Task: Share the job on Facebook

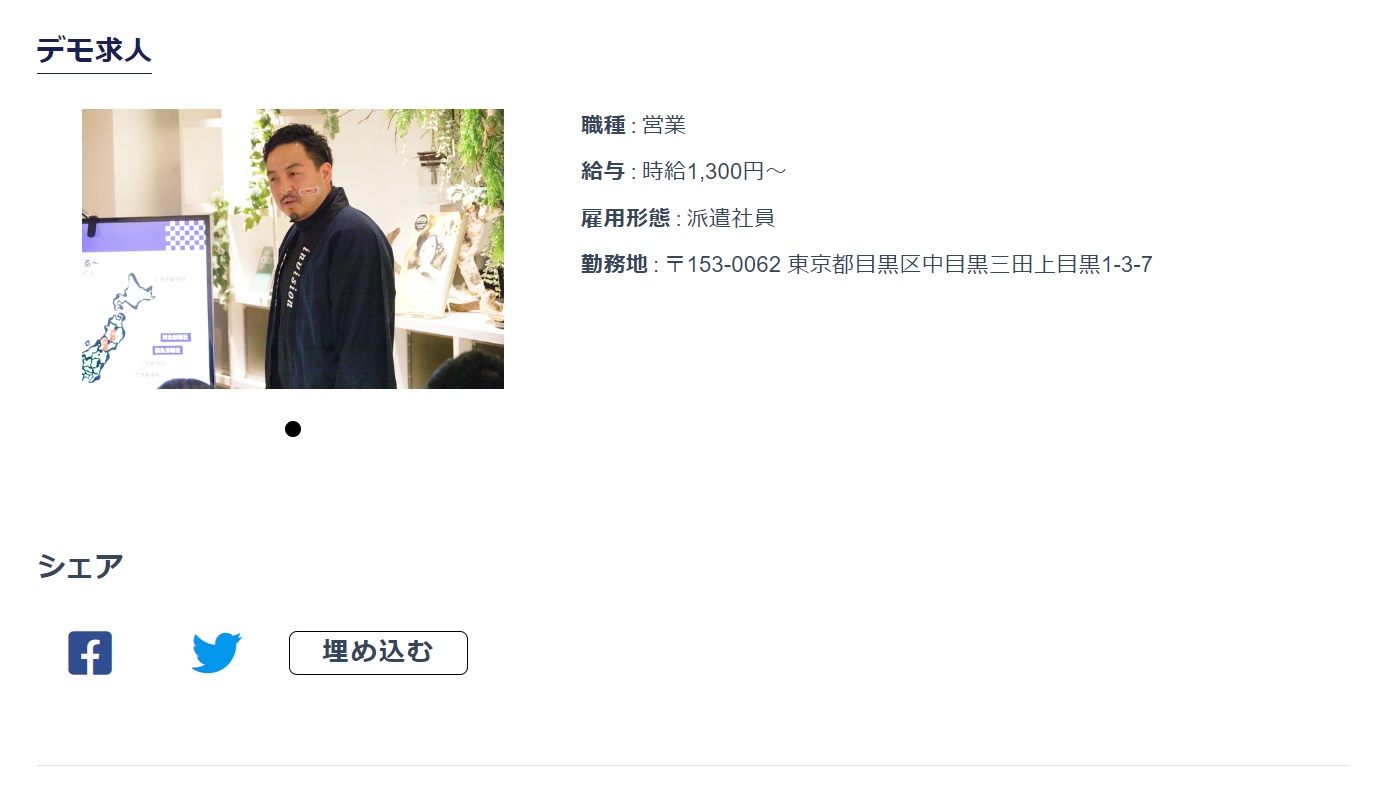Action: (x=90, y=653)
